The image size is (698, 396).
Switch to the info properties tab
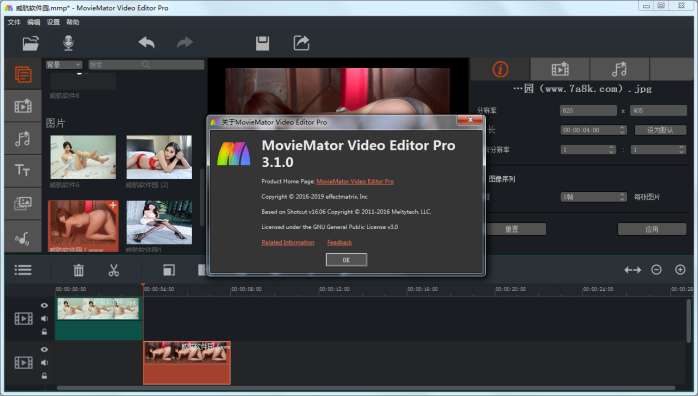click(x=500, y=69)
